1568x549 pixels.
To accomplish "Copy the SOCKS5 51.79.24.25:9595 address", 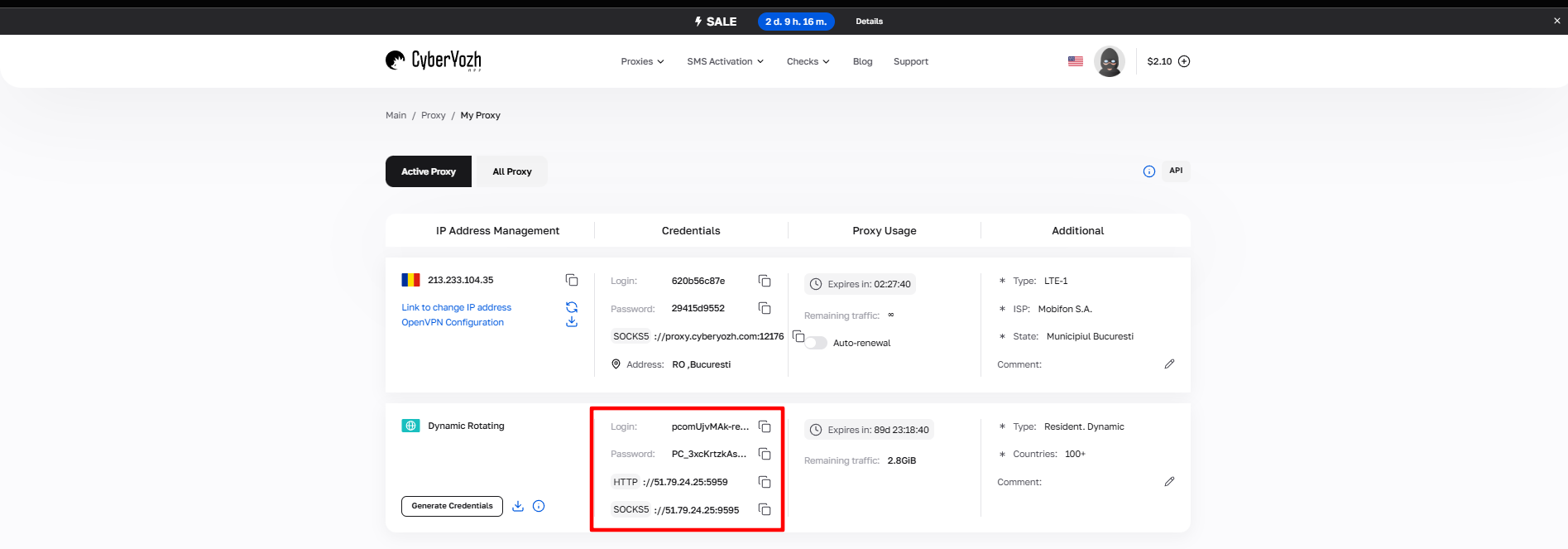I will (x=765, y=510).
